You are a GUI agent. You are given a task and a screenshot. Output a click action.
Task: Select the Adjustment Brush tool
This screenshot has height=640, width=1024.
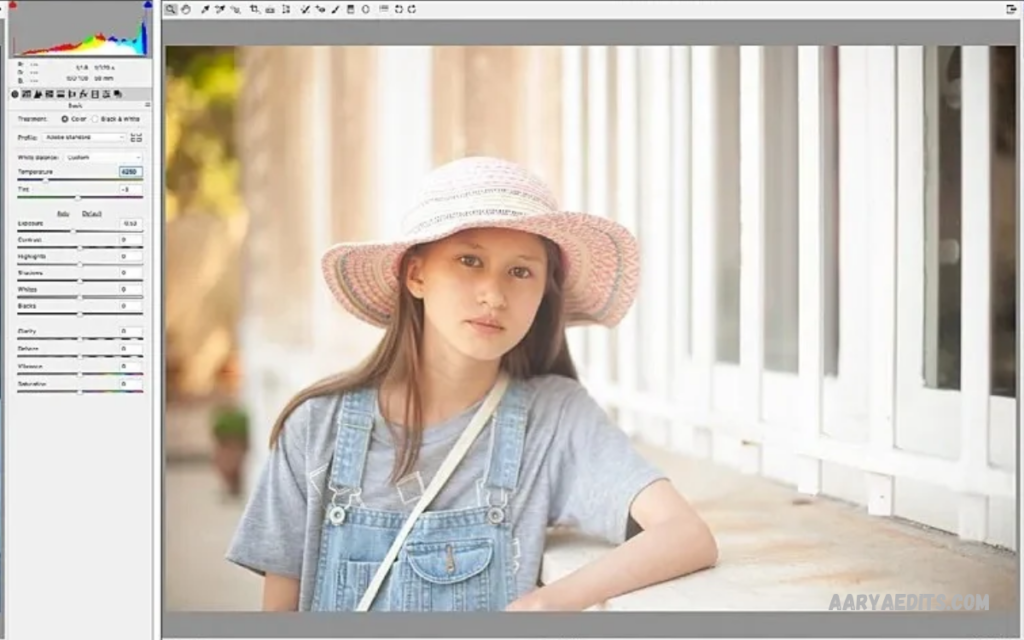[336, 9]
